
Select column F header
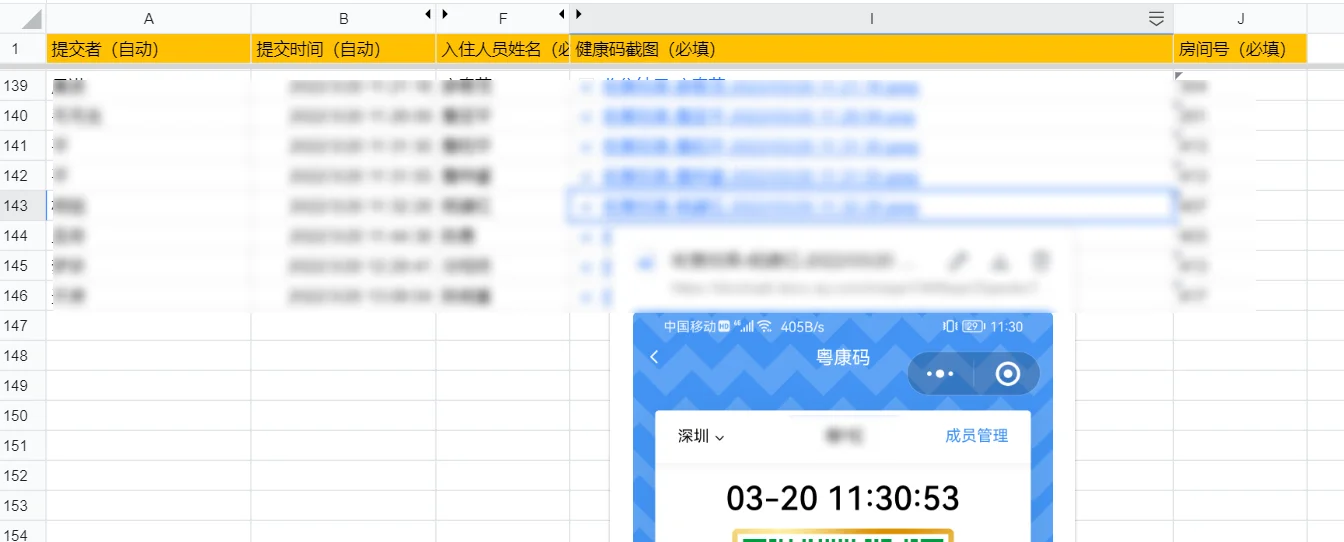pyautogui.click(x=503, y=18)
